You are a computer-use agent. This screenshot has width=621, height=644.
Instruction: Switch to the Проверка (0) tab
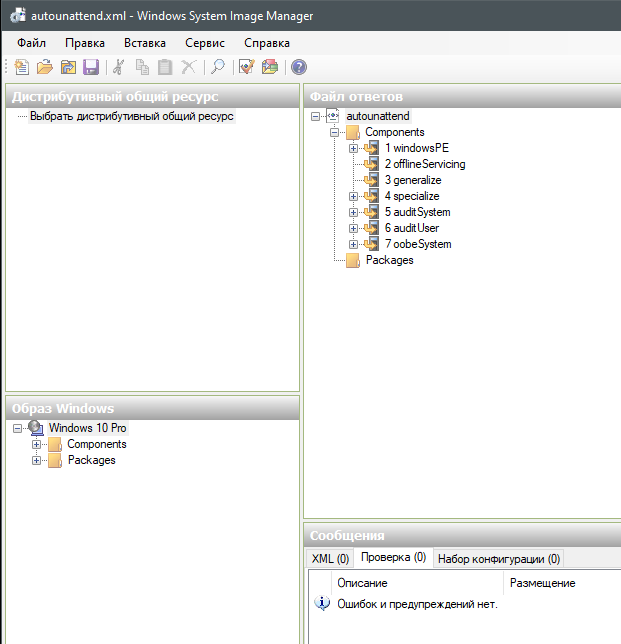393,557
